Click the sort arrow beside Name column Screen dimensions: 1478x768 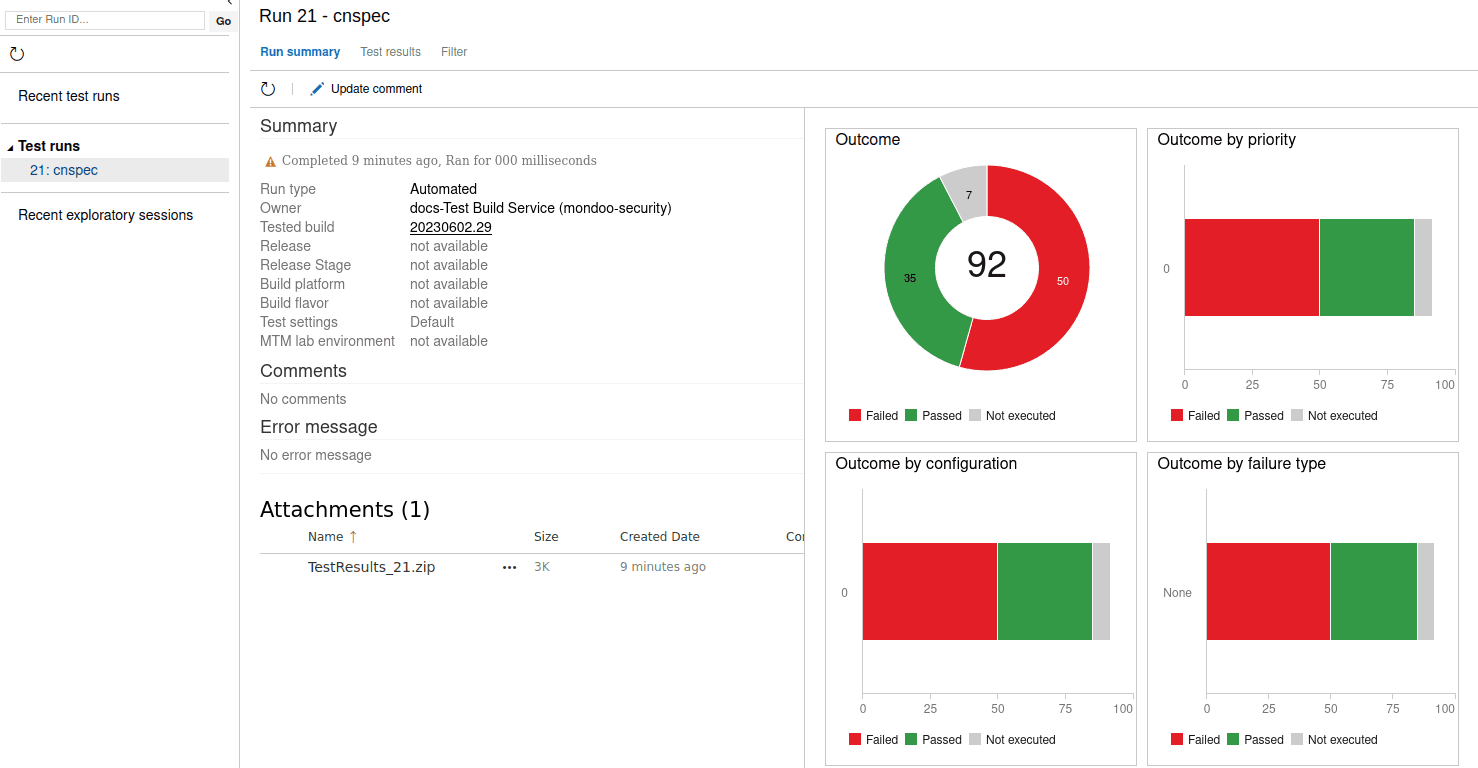coord(353,537)
